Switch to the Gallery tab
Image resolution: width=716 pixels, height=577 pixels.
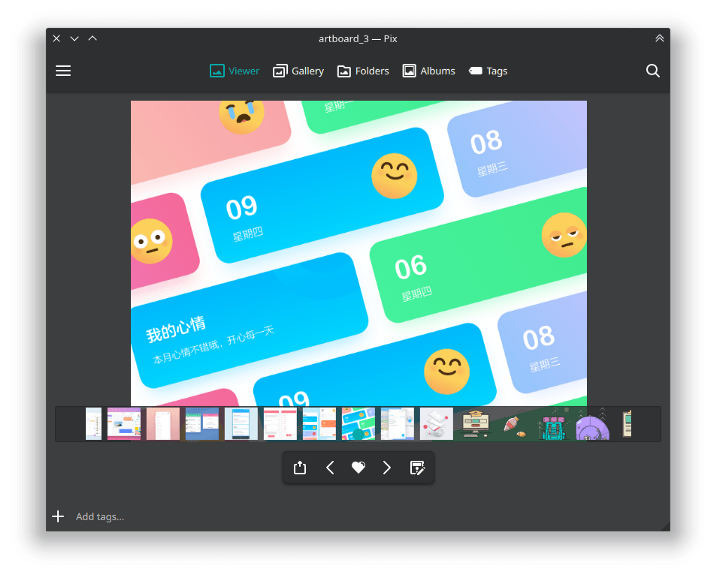pos(298,71)
